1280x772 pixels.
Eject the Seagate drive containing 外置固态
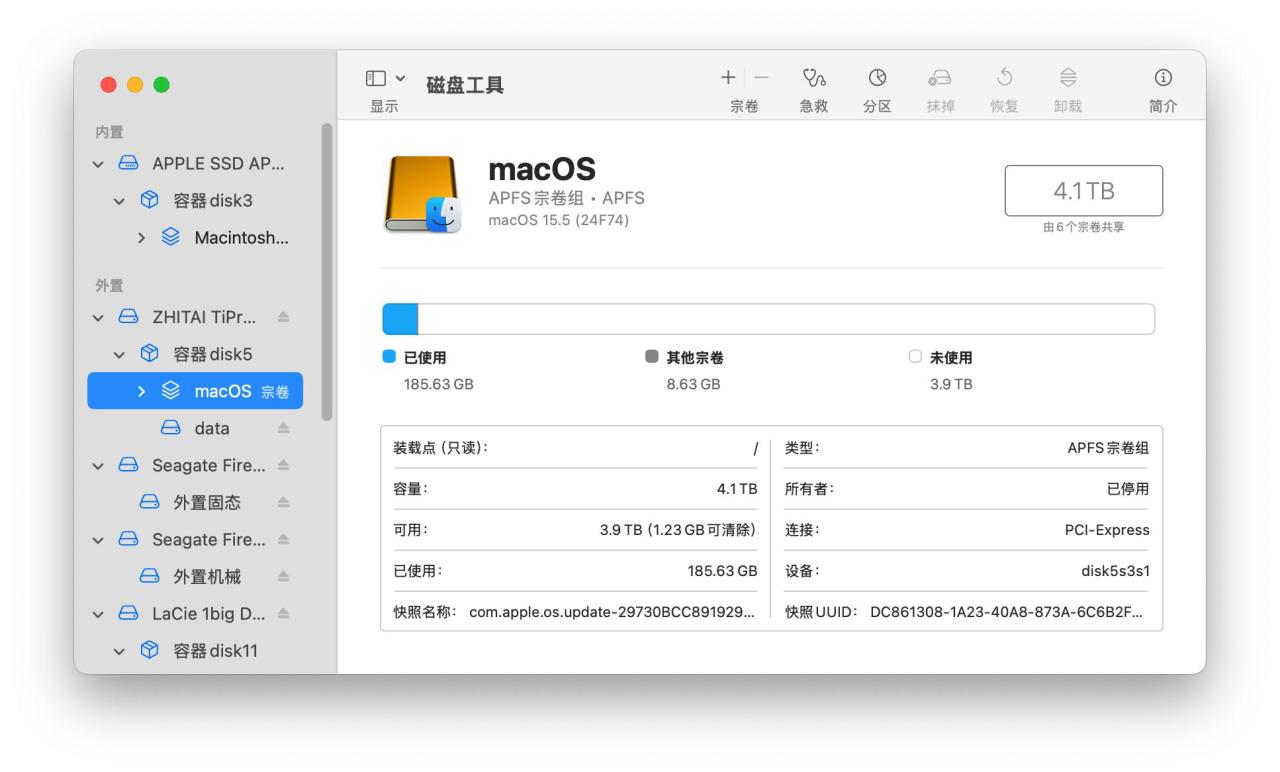click(283, 465)
